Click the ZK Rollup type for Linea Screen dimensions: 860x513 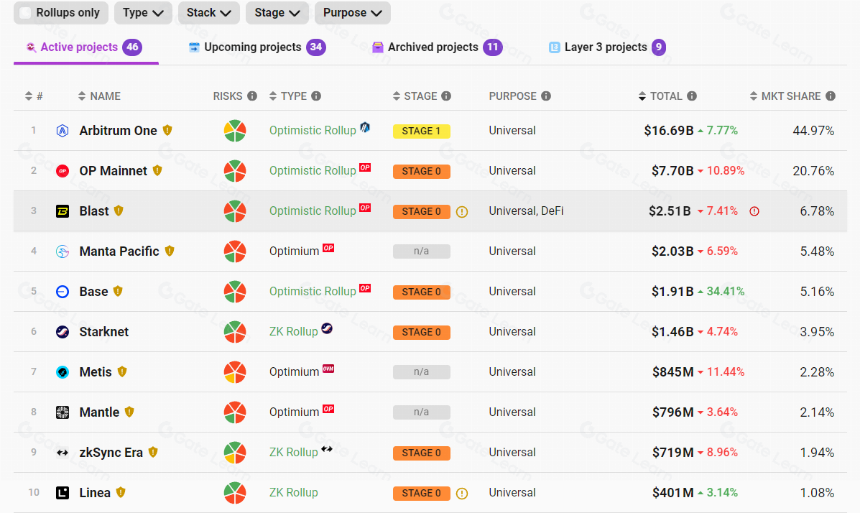[x=293, y=493]
